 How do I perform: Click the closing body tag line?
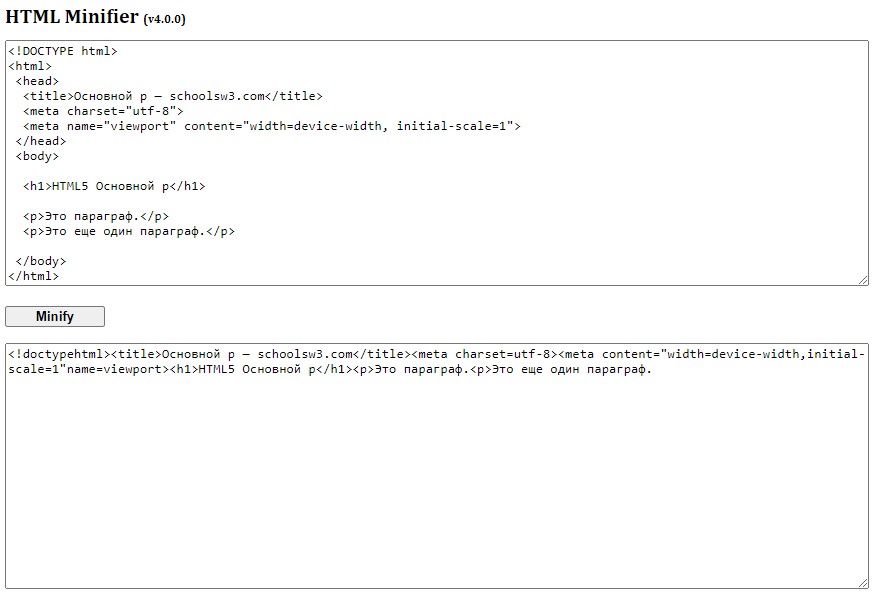[41, 261]
